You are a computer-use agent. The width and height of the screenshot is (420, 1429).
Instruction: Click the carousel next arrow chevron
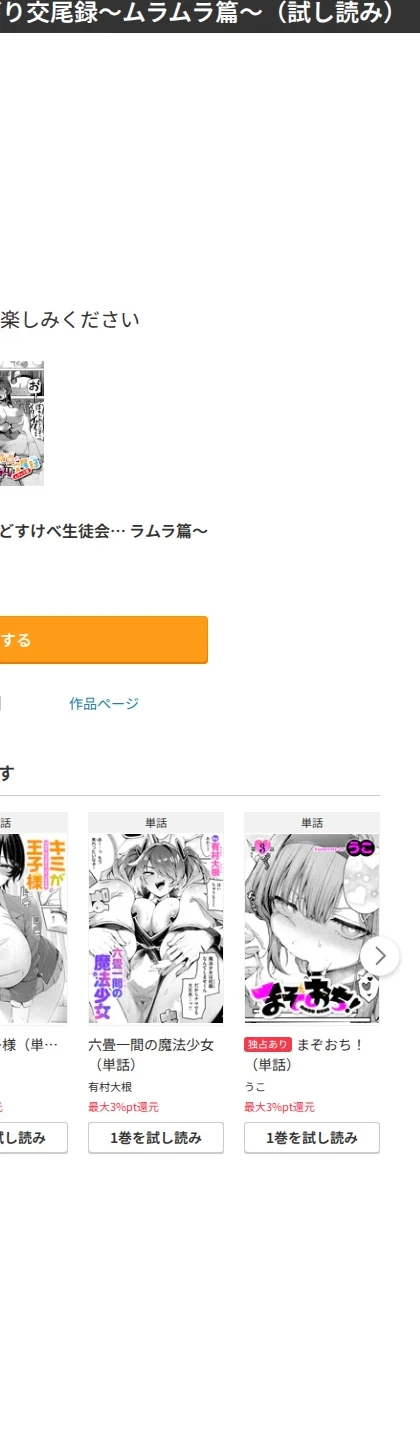380,956
